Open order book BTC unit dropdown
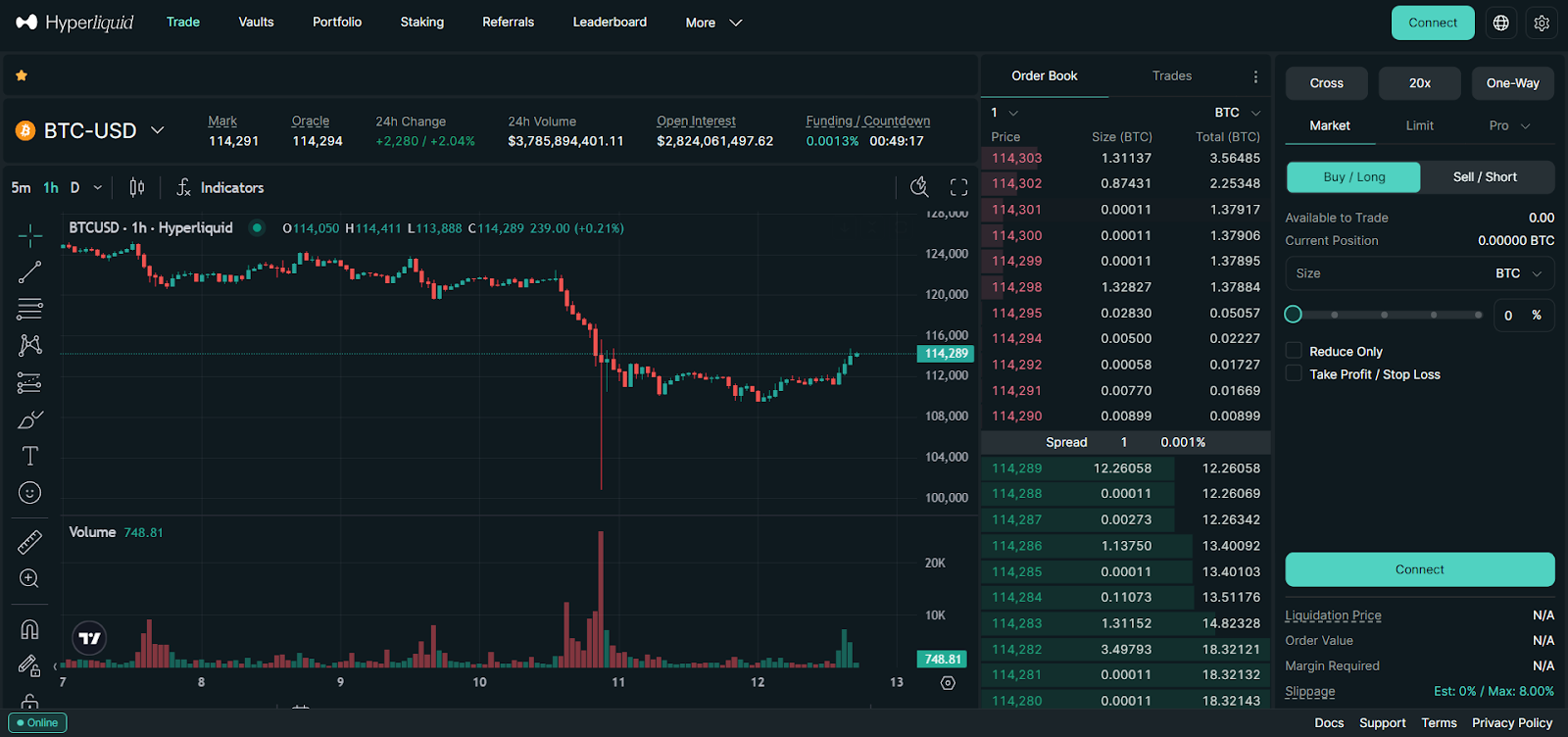 [1237, 113]
